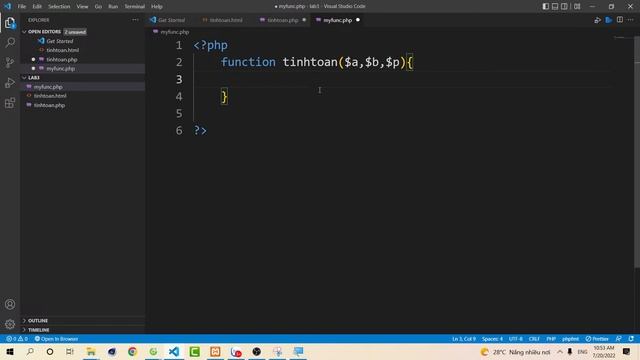Click the Explorer more actions ellipsis
The height and width of the screenshot is (360, 640).
tap(135, 20)
